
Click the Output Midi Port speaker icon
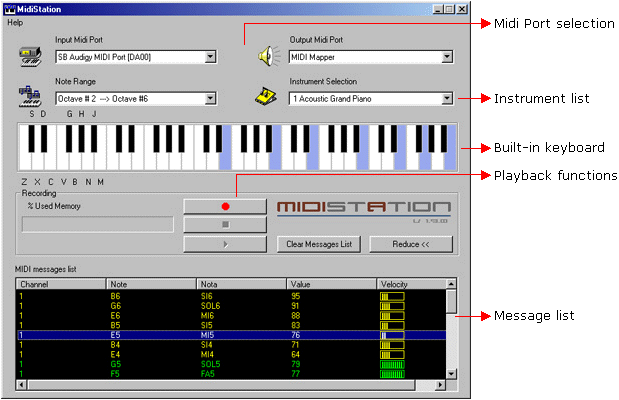coord(266,55)
